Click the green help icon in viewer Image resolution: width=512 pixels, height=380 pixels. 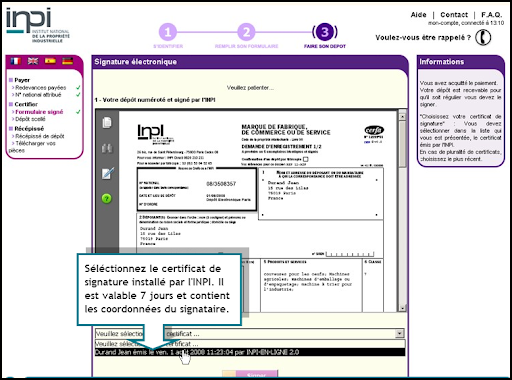(107, 199)
